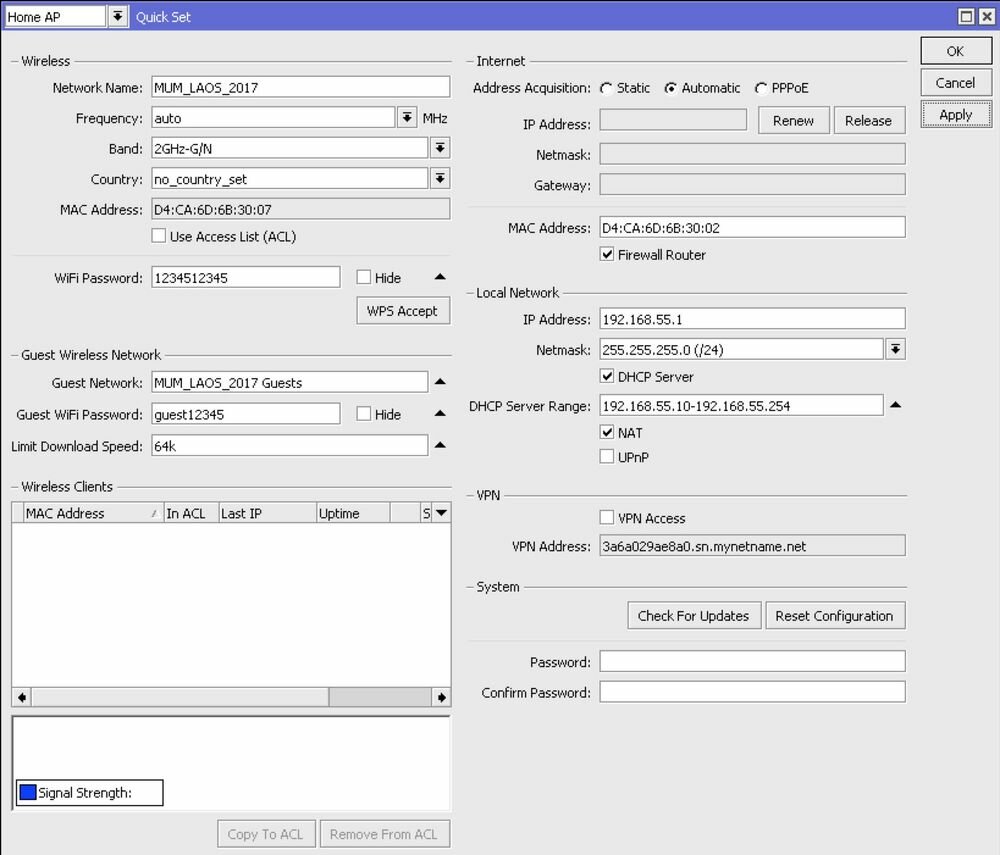Click the Limit Download Speed field
Screen dimensions: 1000x855
(290, 446)
